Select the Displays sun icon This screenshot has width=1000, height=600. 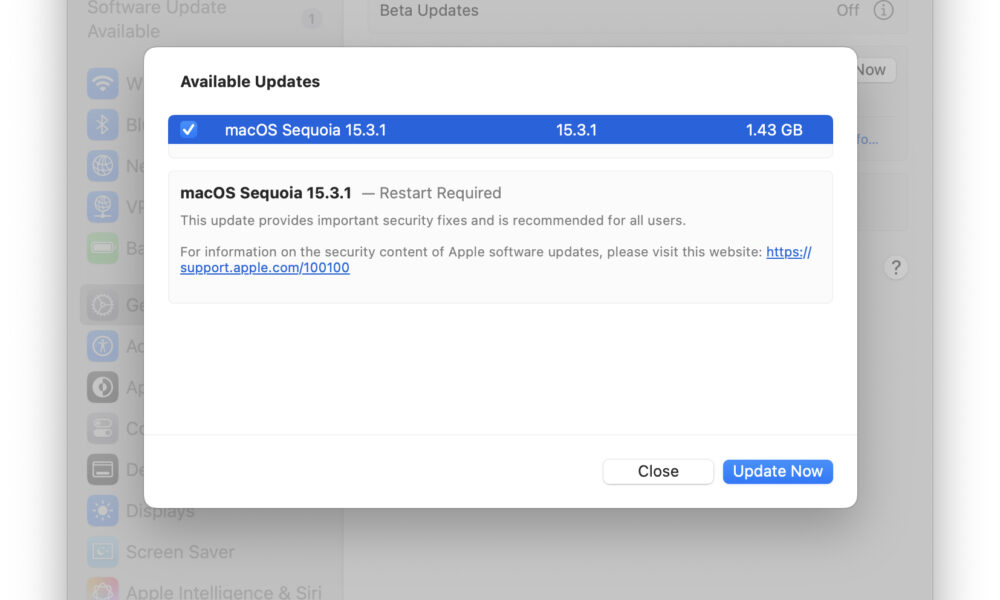tap(103, 510)
